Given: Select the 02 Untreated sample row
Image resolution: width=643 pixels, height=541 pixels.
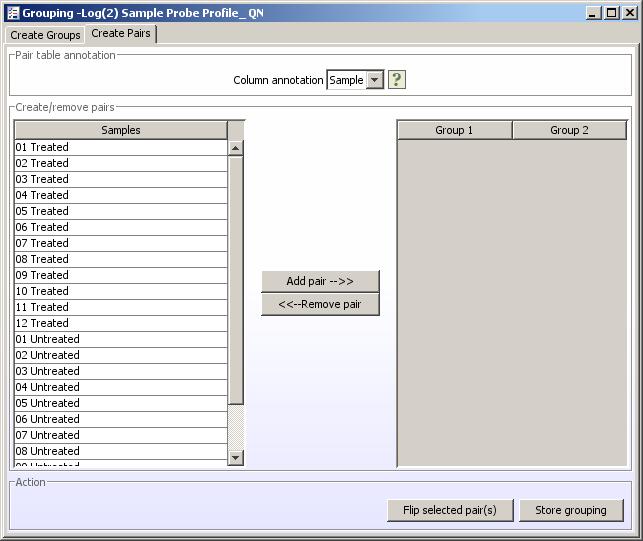Looking at the screenshot, I should click(121, 355).
